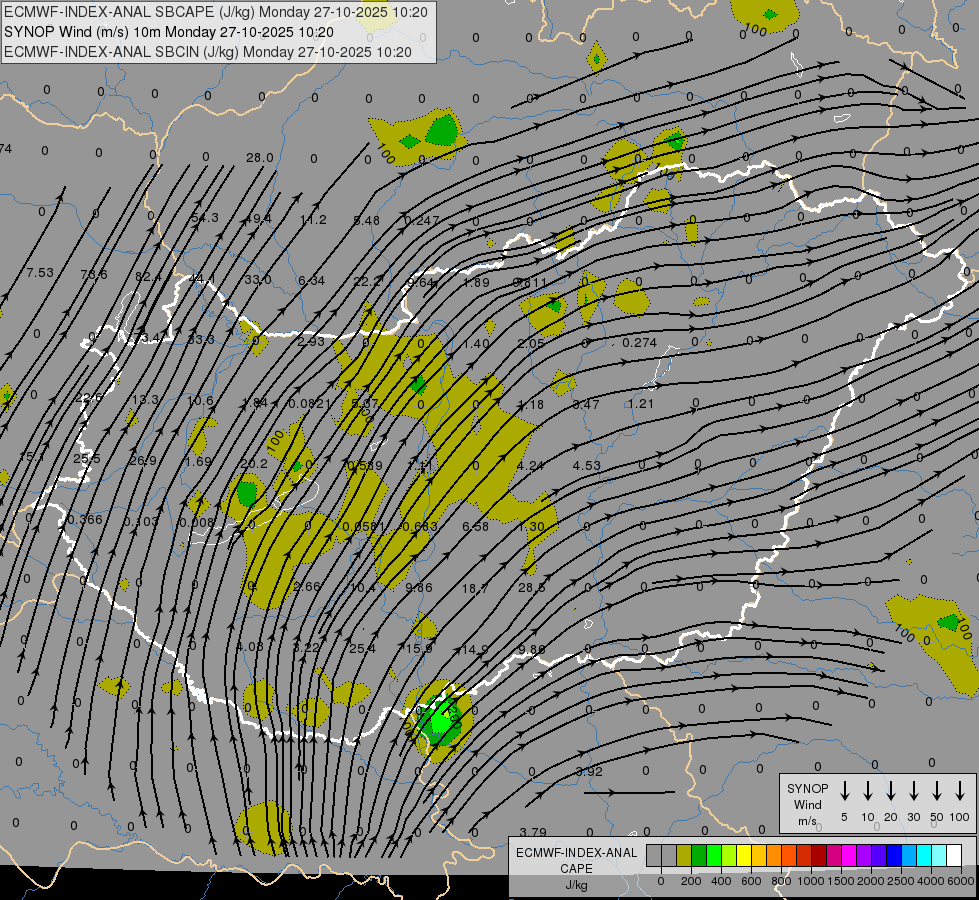
Task: Click the map value 0.274
Action: coord(639,342)
